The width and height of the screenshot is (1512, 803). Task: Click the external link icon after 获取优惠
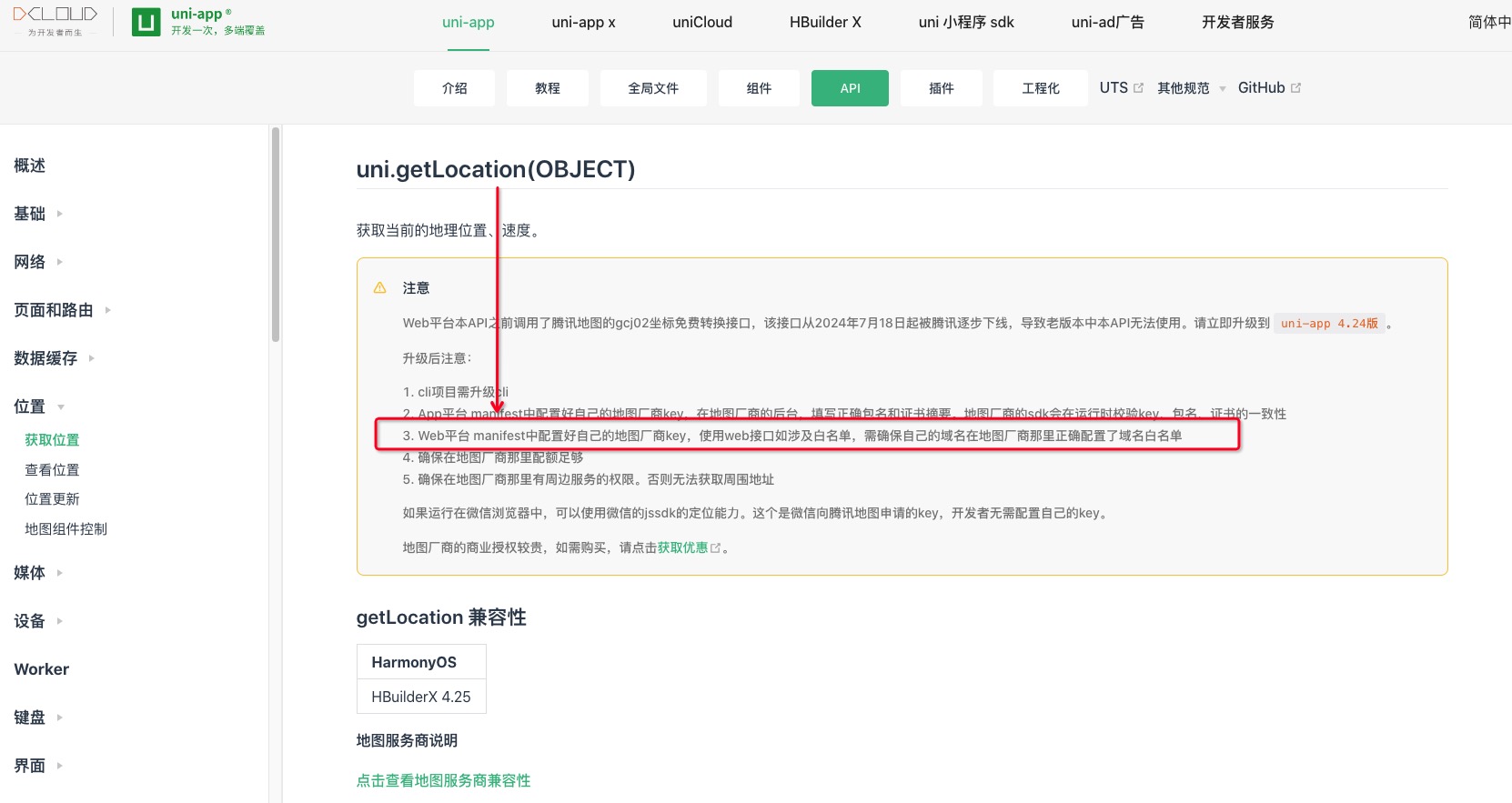click(716, 548)
